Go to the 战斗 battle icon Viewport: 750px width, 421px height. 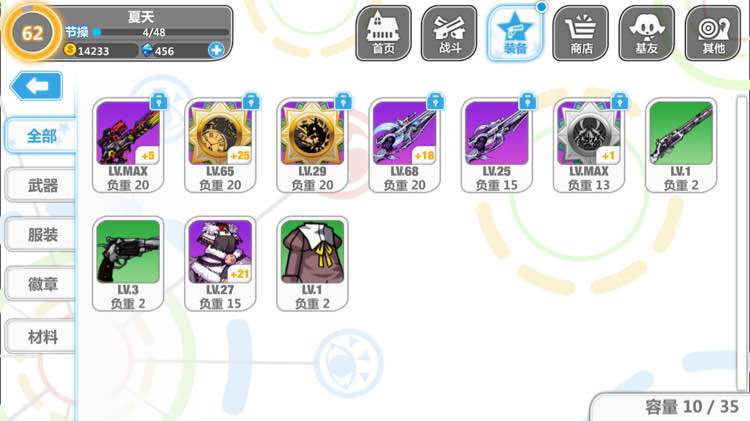pos(449,33)
